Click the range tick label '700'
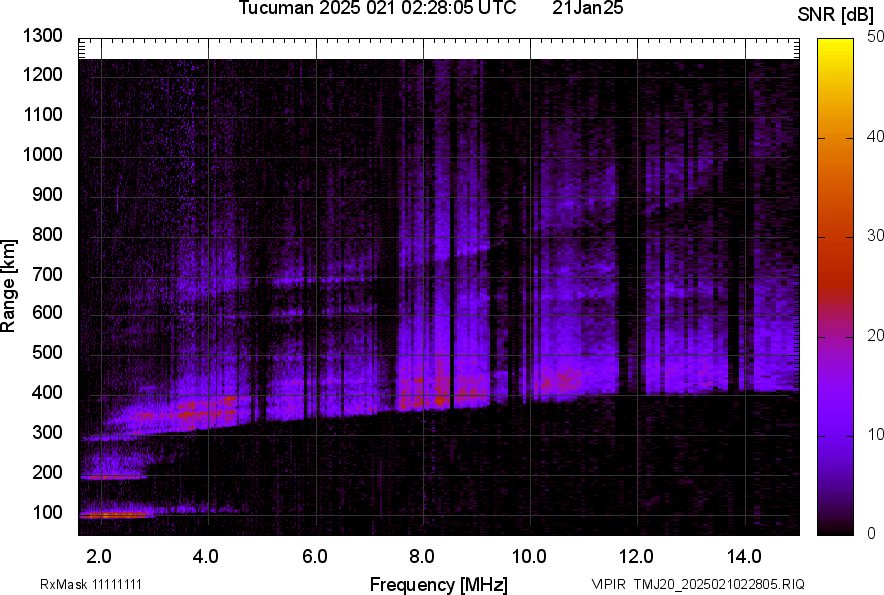This screenshot has height=595, width=884. coord(47,274)
